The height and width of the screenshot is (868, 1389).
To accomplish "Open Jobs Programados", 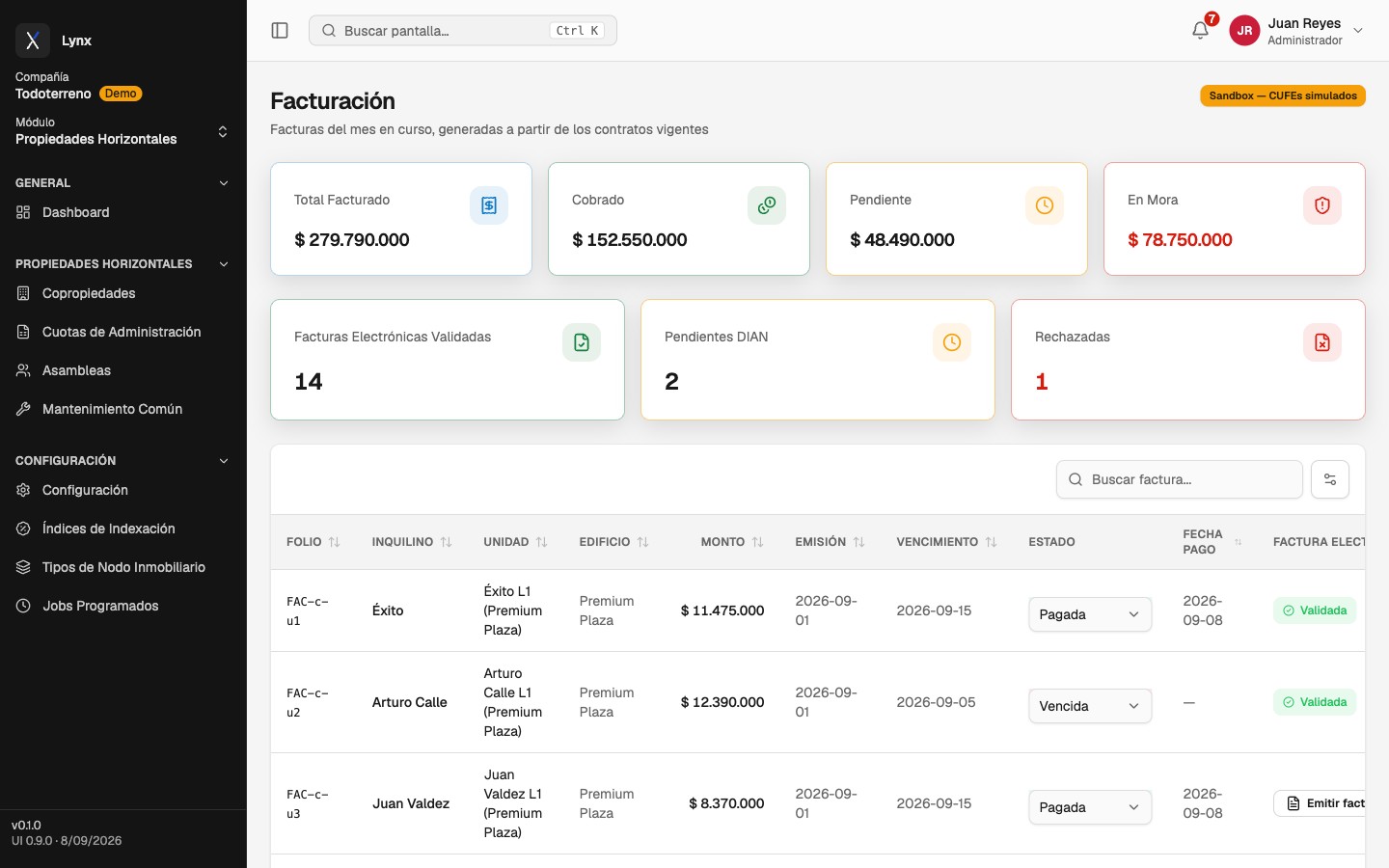I will (x=123, y=606).
